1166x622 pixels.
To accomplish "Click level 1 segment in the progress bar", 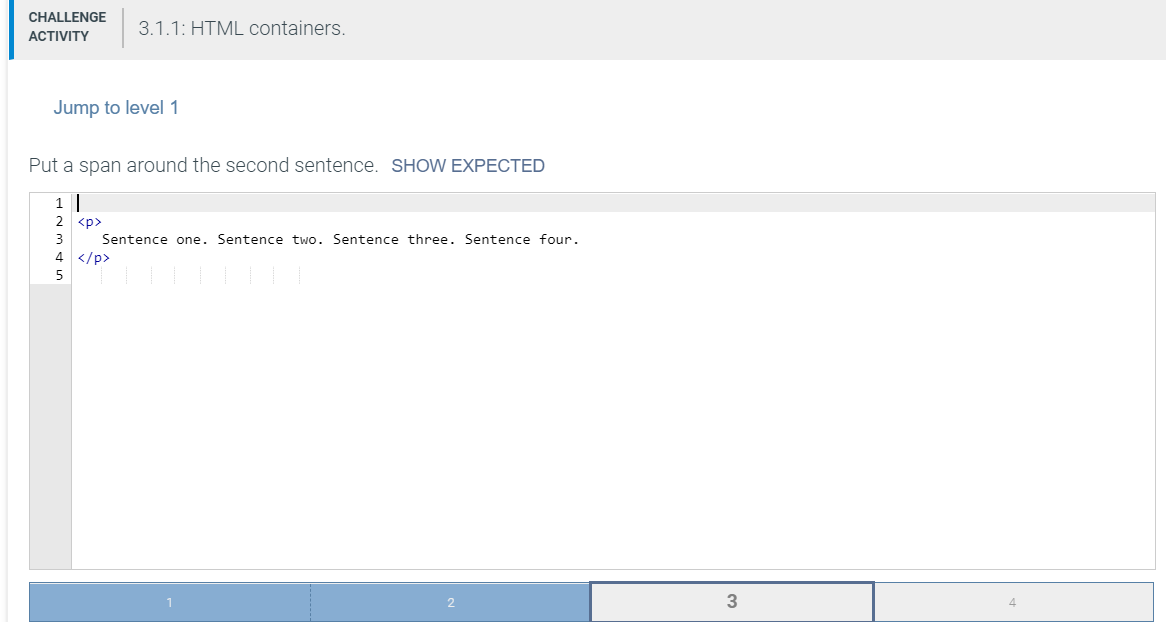I will click(x=170, y=601).
